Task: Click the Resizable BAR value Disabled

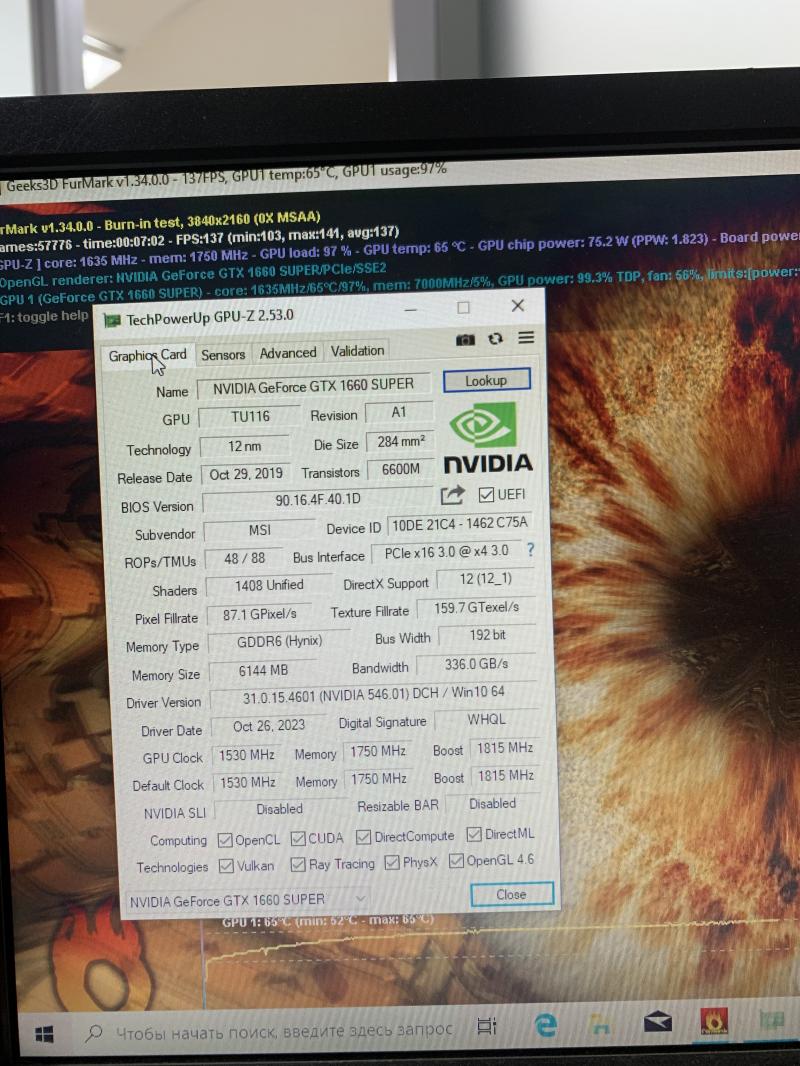Action: click(492, 804)
